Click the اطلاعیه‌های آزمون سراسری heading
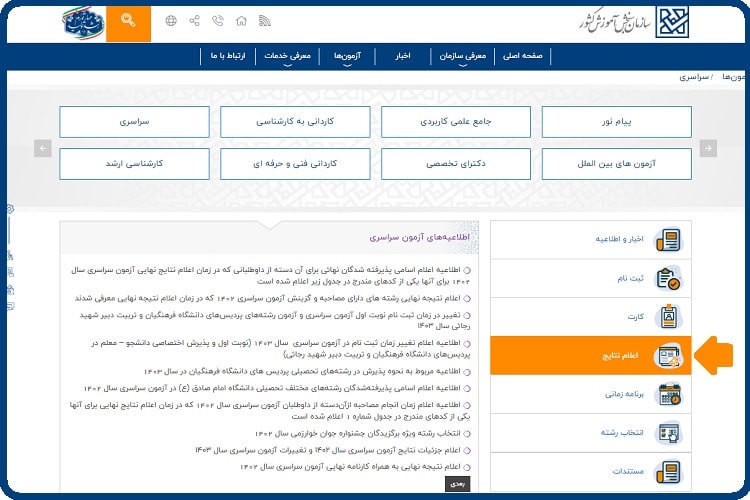Viewport: 750px width, 500px height. click(419, 237)
